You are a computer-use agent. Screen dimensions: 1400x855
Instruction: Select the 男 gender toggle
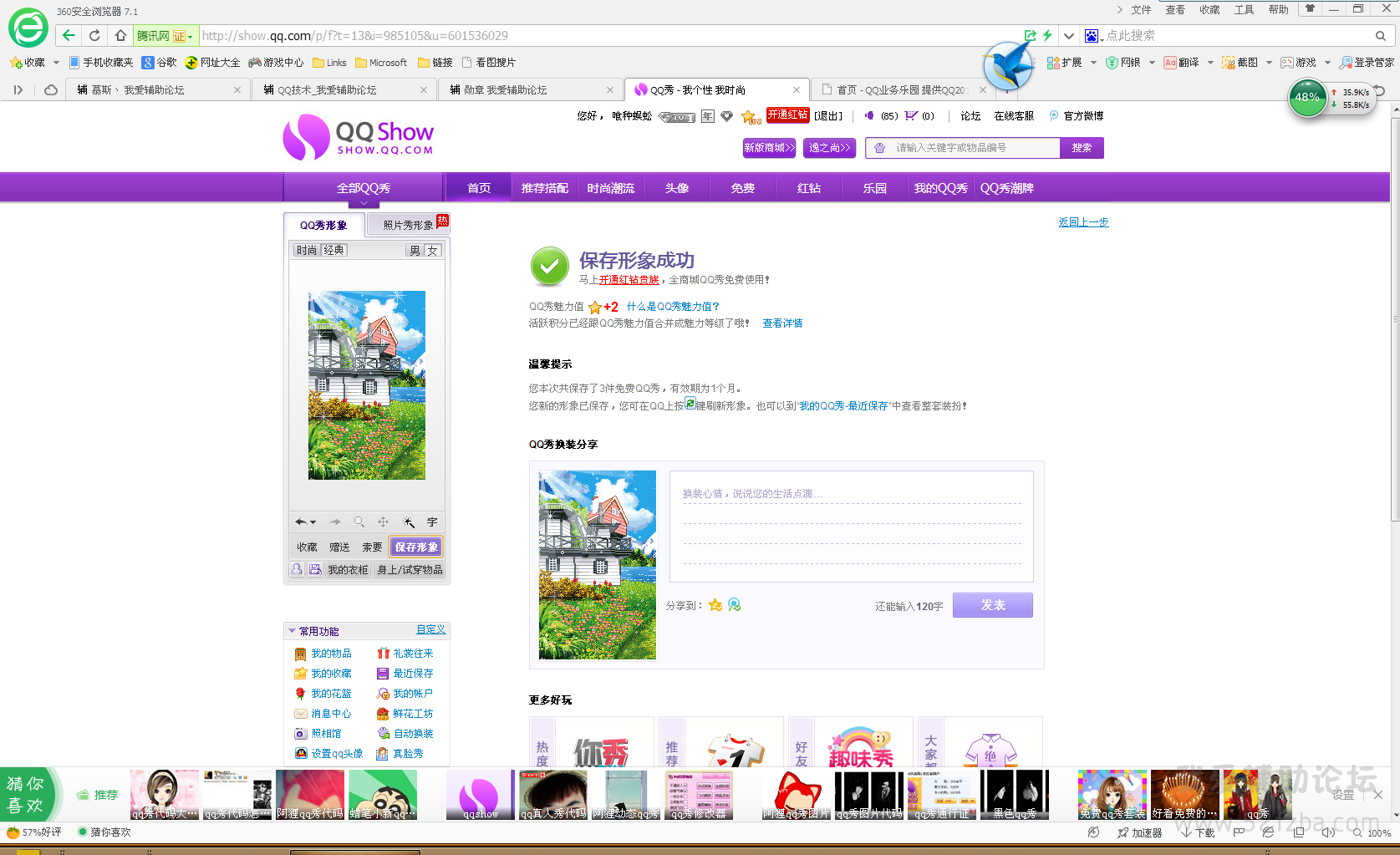click(x=415, y=251)
